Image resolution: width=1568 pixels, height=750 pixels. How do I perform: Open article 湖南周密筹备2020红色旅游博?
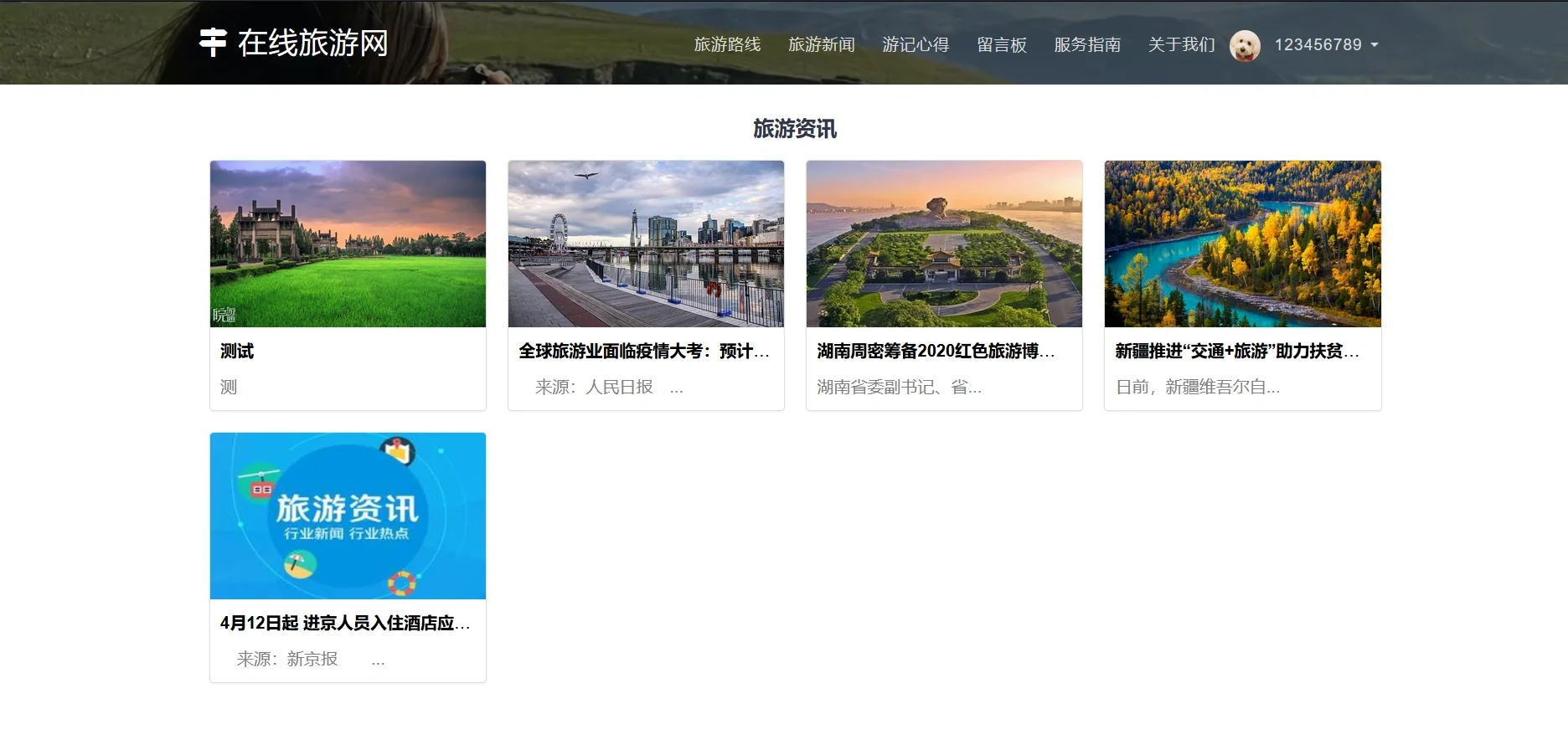click(x=936, y=351)
